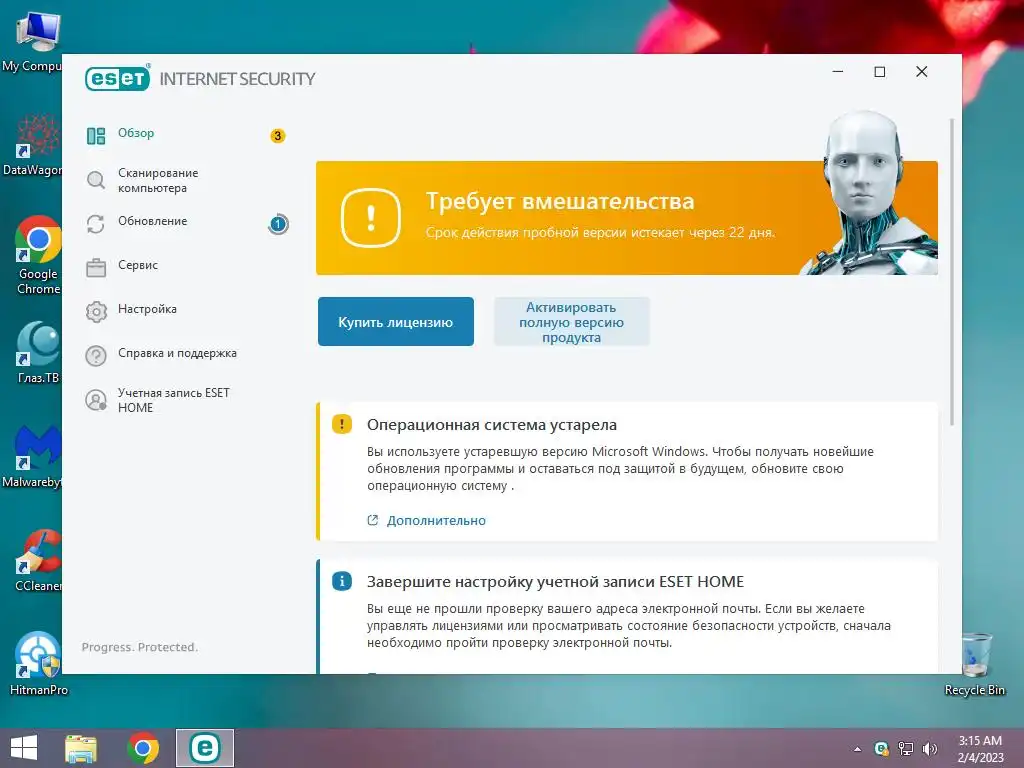Select the Recycle Bin desktop icon
This screenshot has width=1024, height=768.
coord(975,664)
